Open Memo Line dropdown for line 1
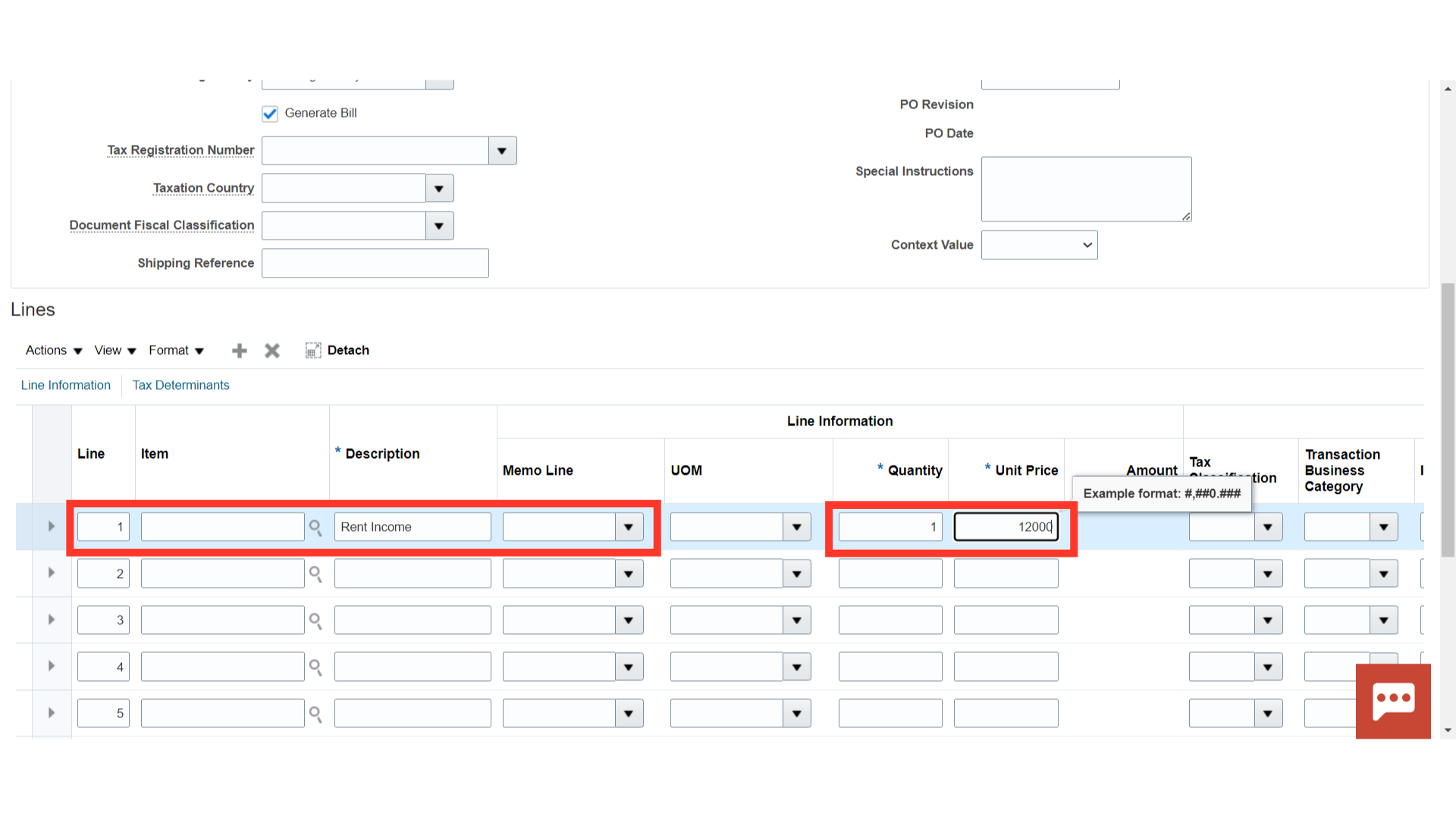Screen dimensions: 1456x819 (x=629, y=527)
